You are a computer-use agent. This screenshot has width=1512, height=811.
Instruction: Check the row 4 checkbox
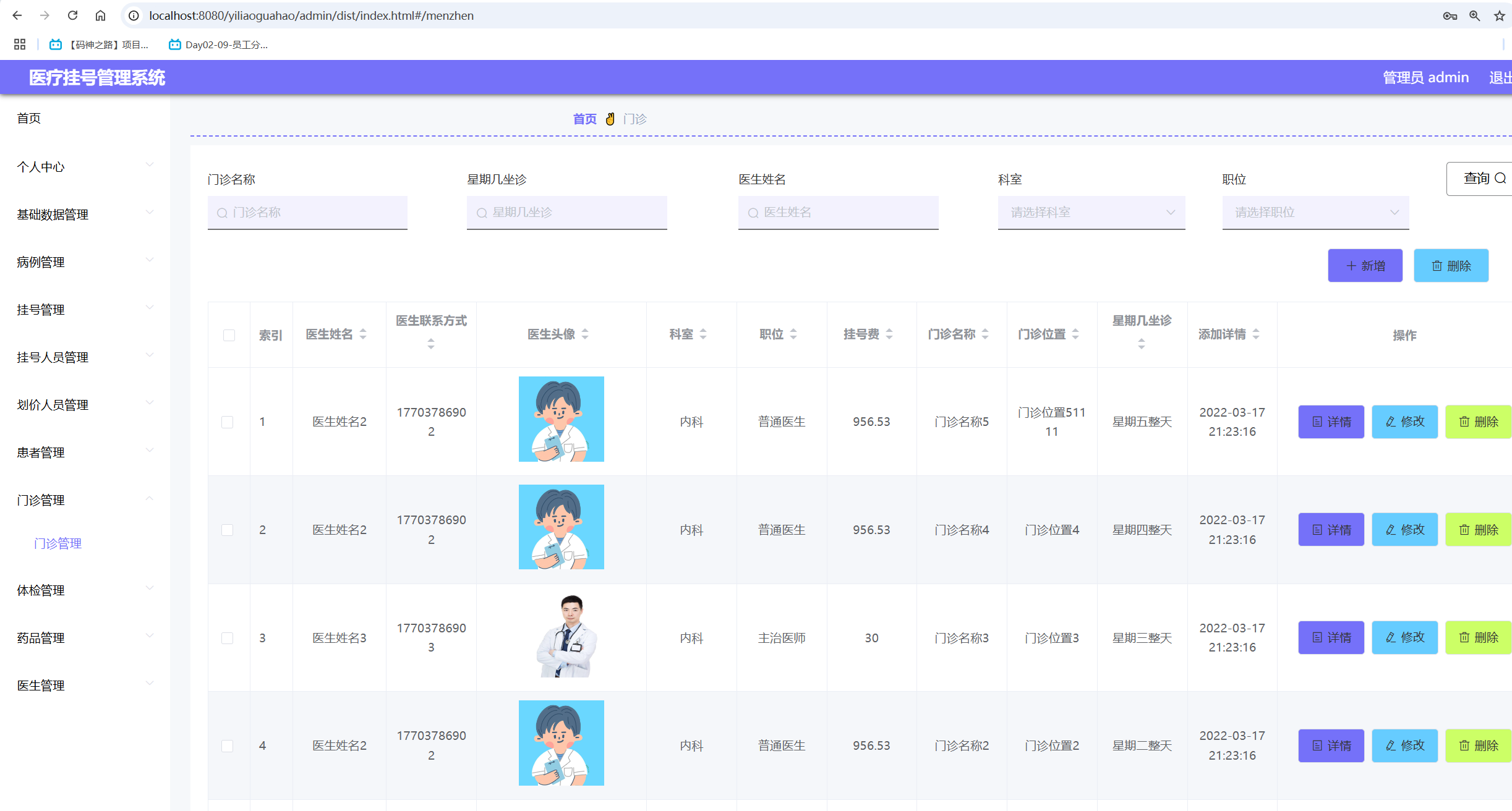click(228, 746)
